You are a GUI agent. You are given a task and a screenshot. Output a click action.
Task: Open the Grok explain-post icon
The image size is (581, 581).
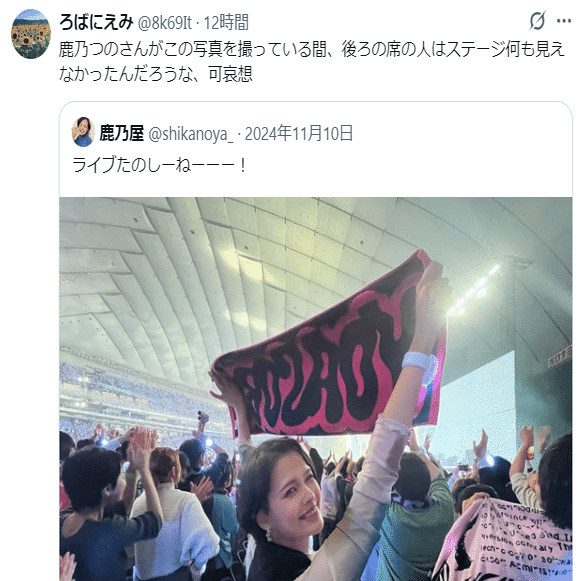click(537, 21)
